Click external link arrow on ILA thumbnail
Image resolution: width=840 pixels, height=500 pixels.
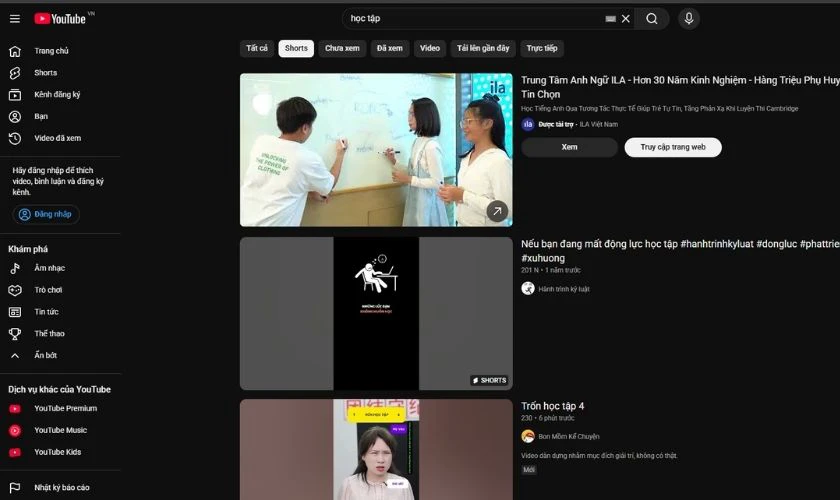click(x=497, y=211)
